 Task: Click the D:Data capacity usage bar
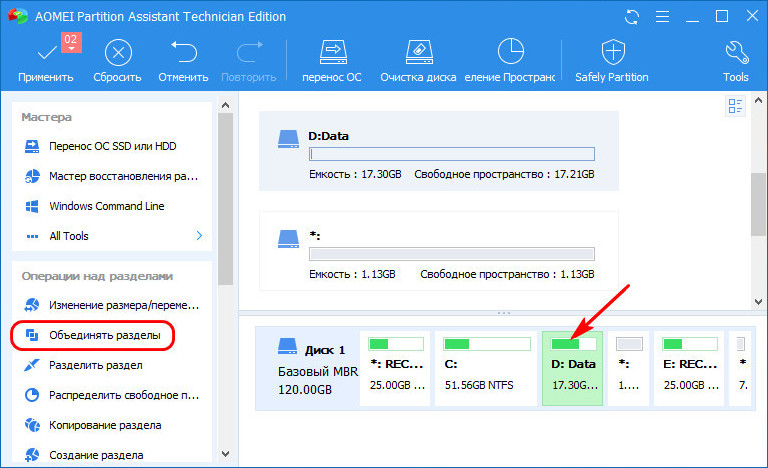click(x=452, y=154)
